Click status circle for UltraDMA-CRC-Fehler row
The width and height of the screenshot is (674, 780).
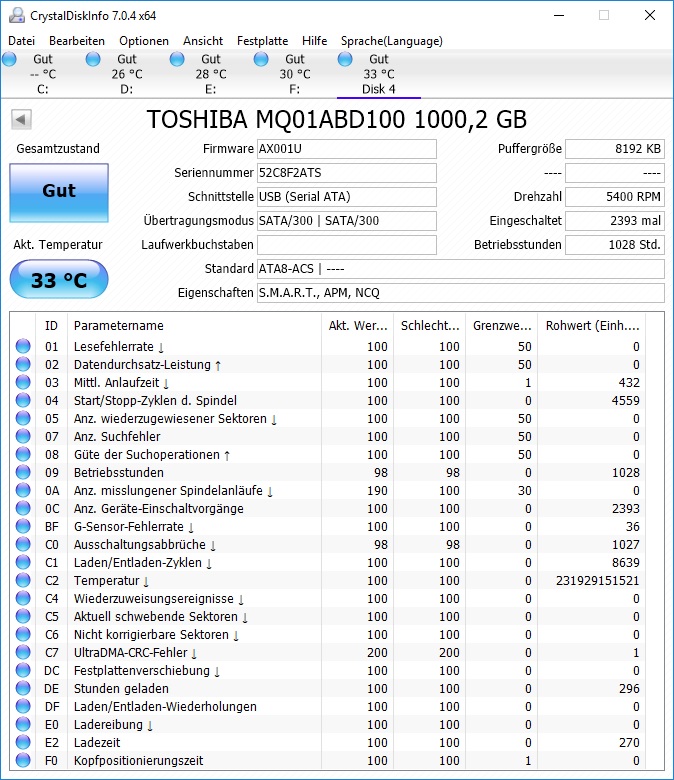click(x=23, y=652)
